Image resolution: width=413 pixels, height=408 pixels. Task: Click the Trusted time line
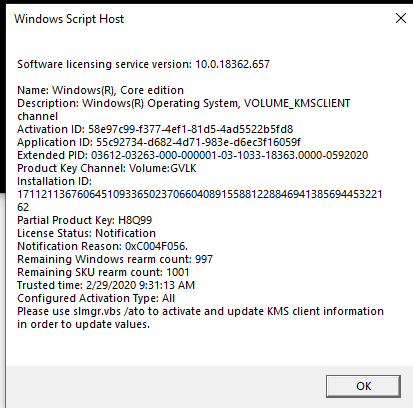click(x=106, y=285)
